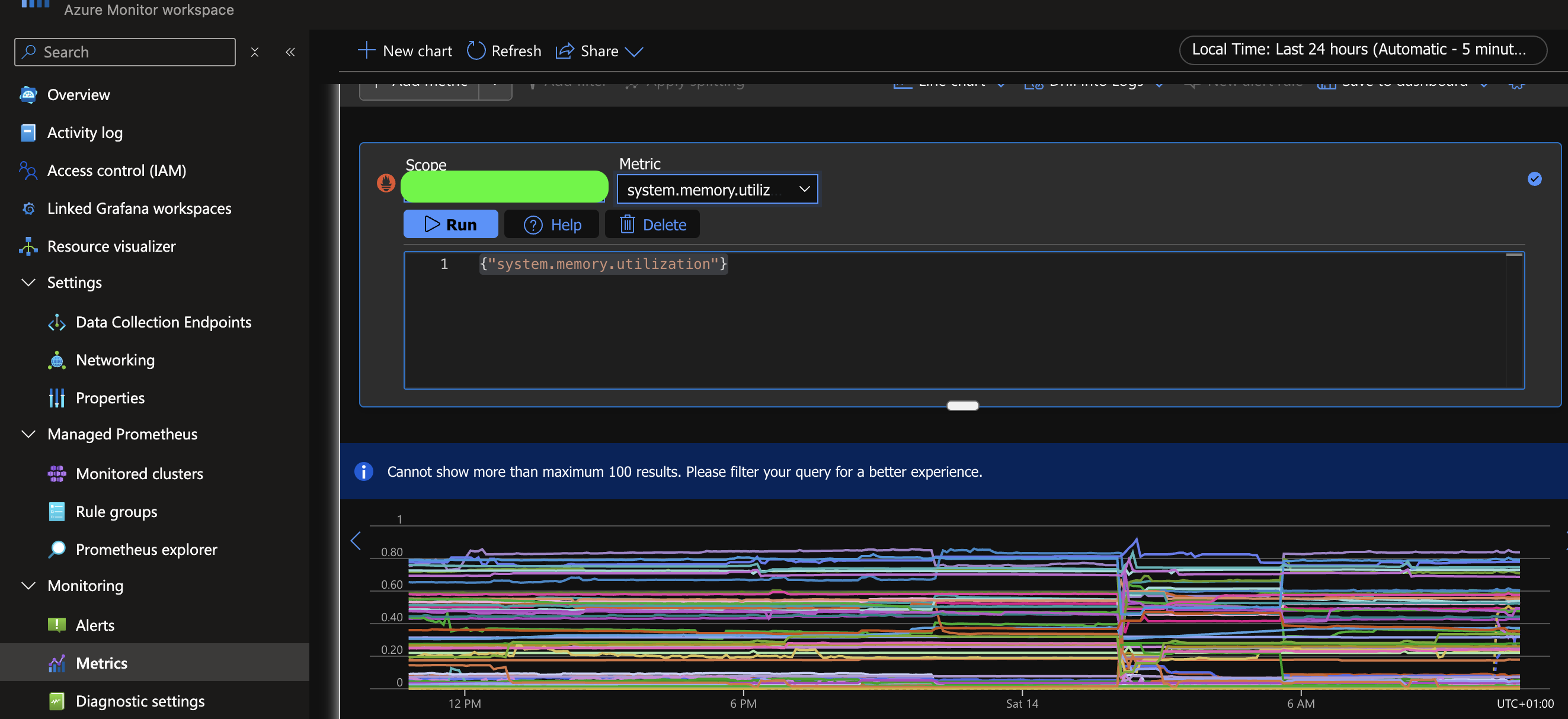Collapse the Managed Prometheus section
This screenshot has width=1568, height=719.
28,434
